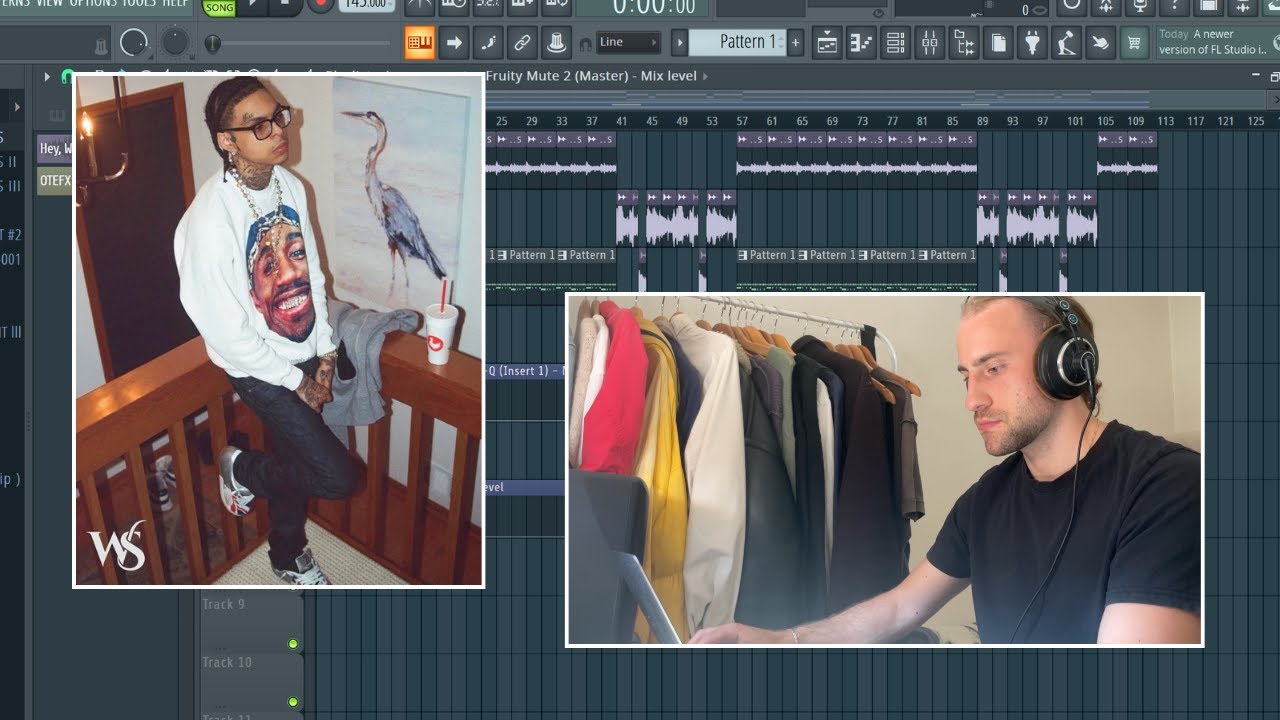
Task: Open FL Studio newer version news panel
Action: [1217, 42]
